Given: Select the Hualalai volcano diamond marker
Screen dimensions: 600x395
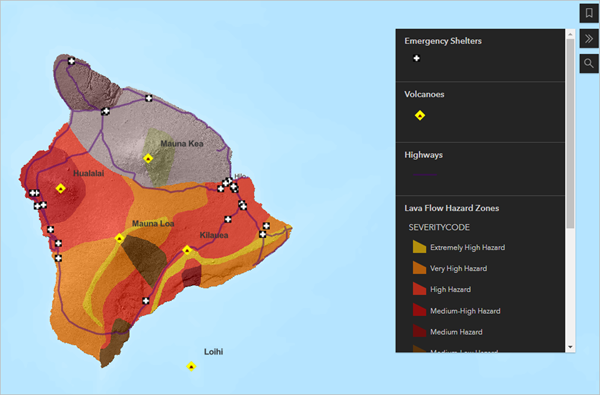Looking at the screenshot, I should pos(60,188).
